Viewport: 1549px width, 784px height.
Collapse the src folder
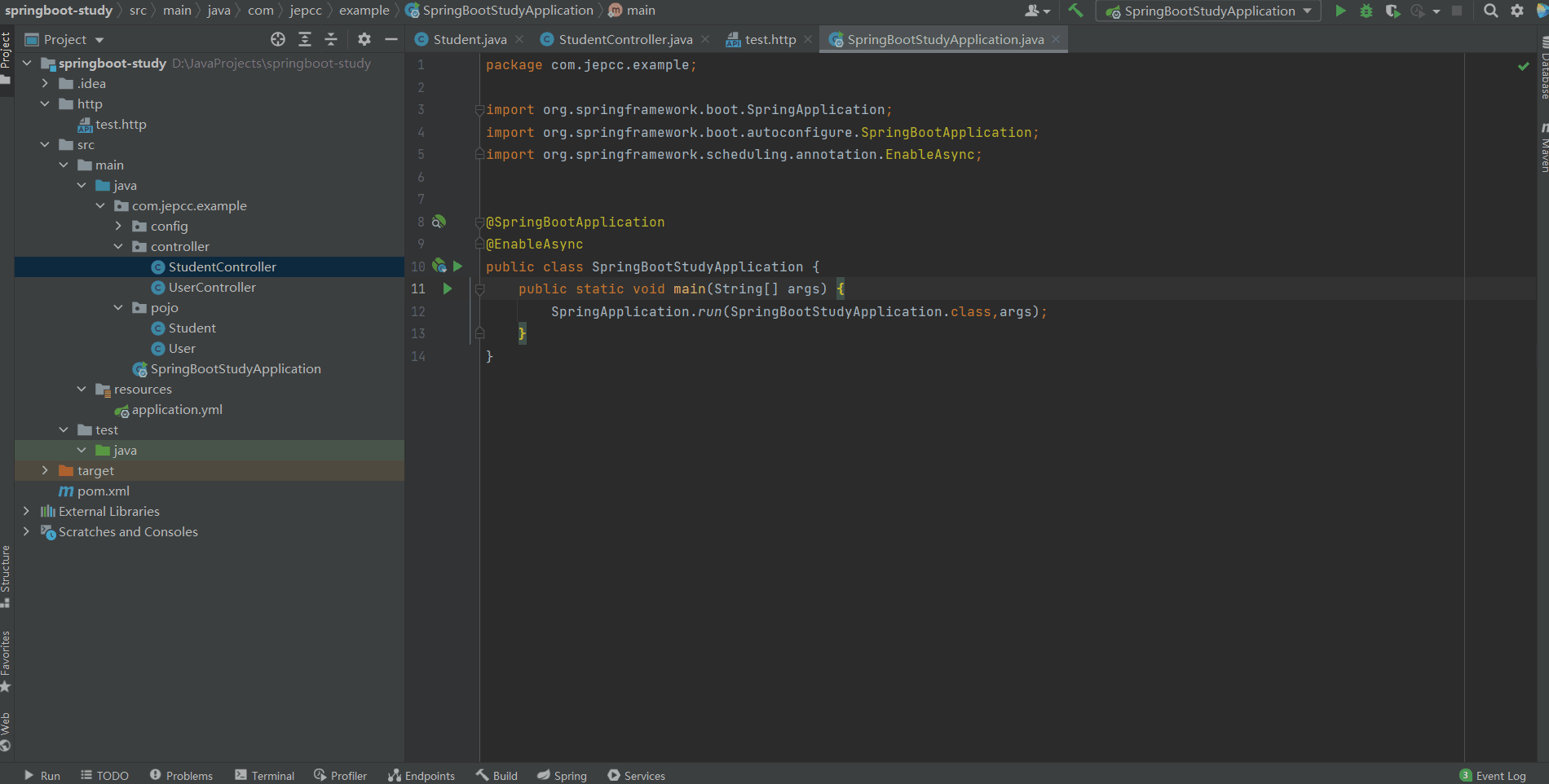45,144
